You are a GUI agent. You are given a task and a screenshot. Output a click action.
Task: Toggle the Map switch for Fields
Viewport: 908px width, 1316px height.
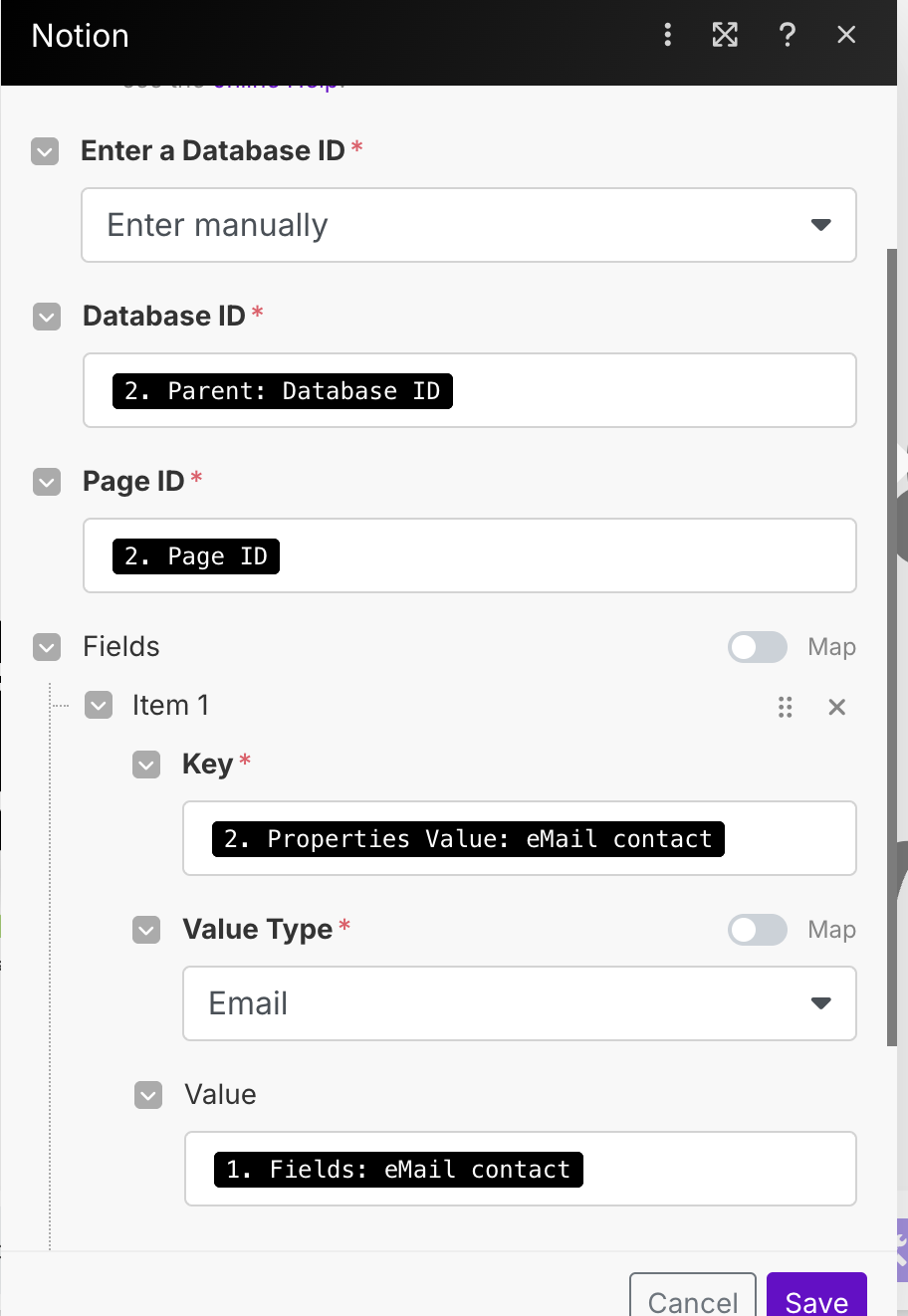click(x=758, y=647)
